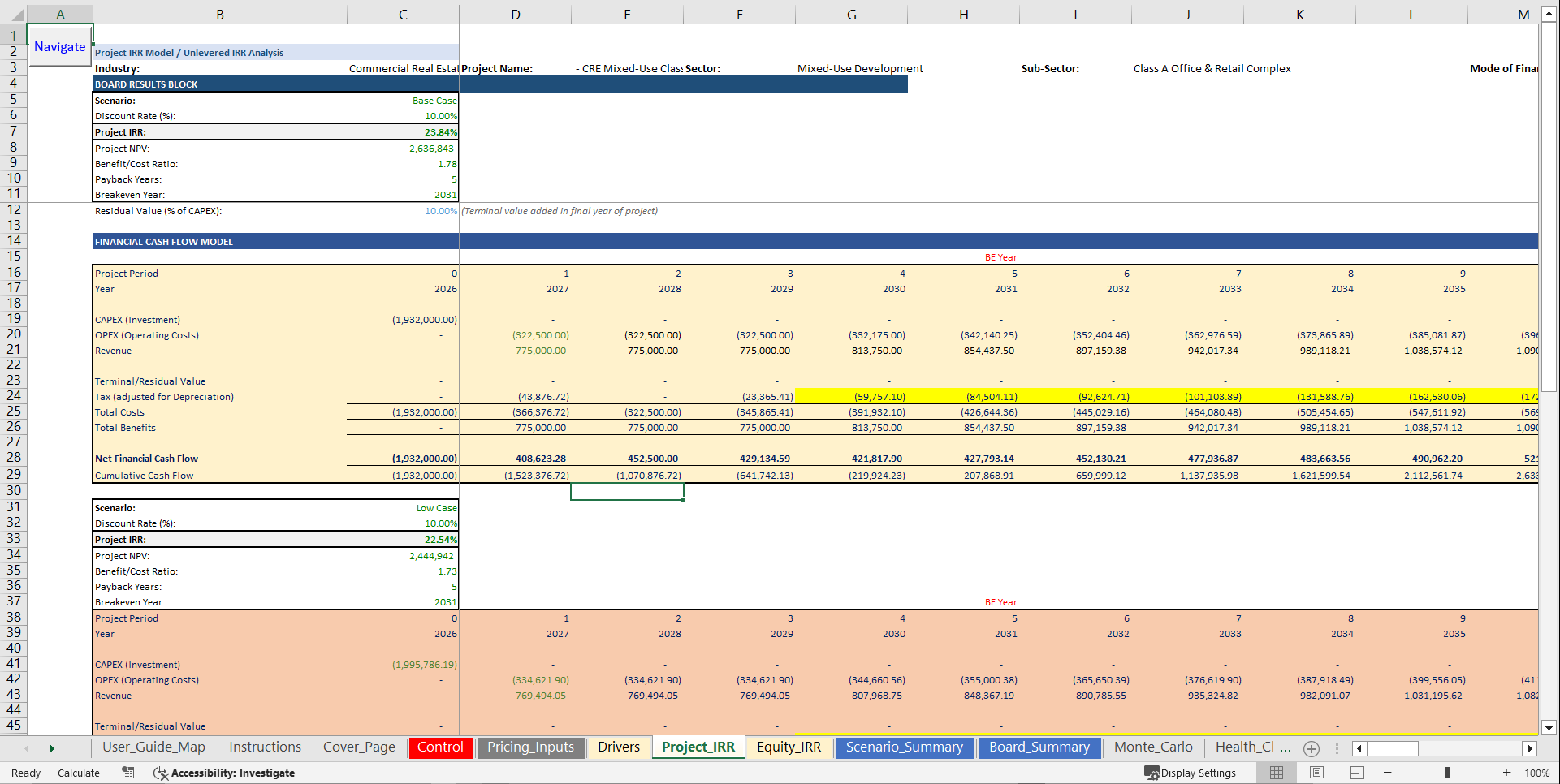Switch to Page Break Preview
Viewport: 1560px width, 784px height.
1357,773
